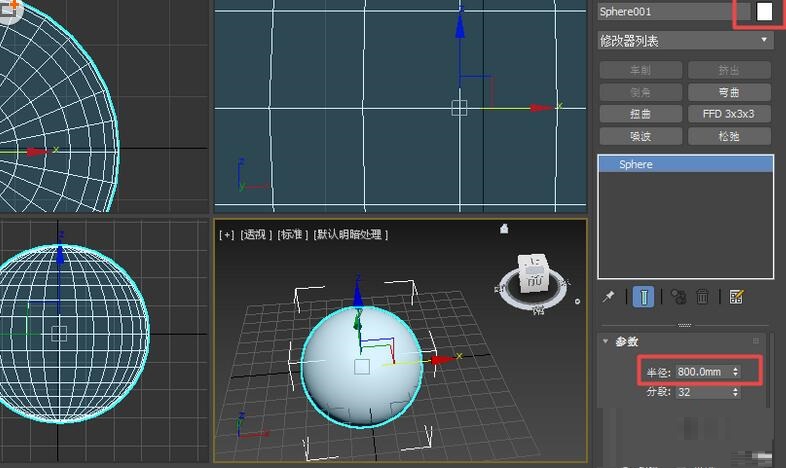Open the 修改器列表 modifier list dropdown
The height and width of the screenshot is (468, 786).
(685, 41)
